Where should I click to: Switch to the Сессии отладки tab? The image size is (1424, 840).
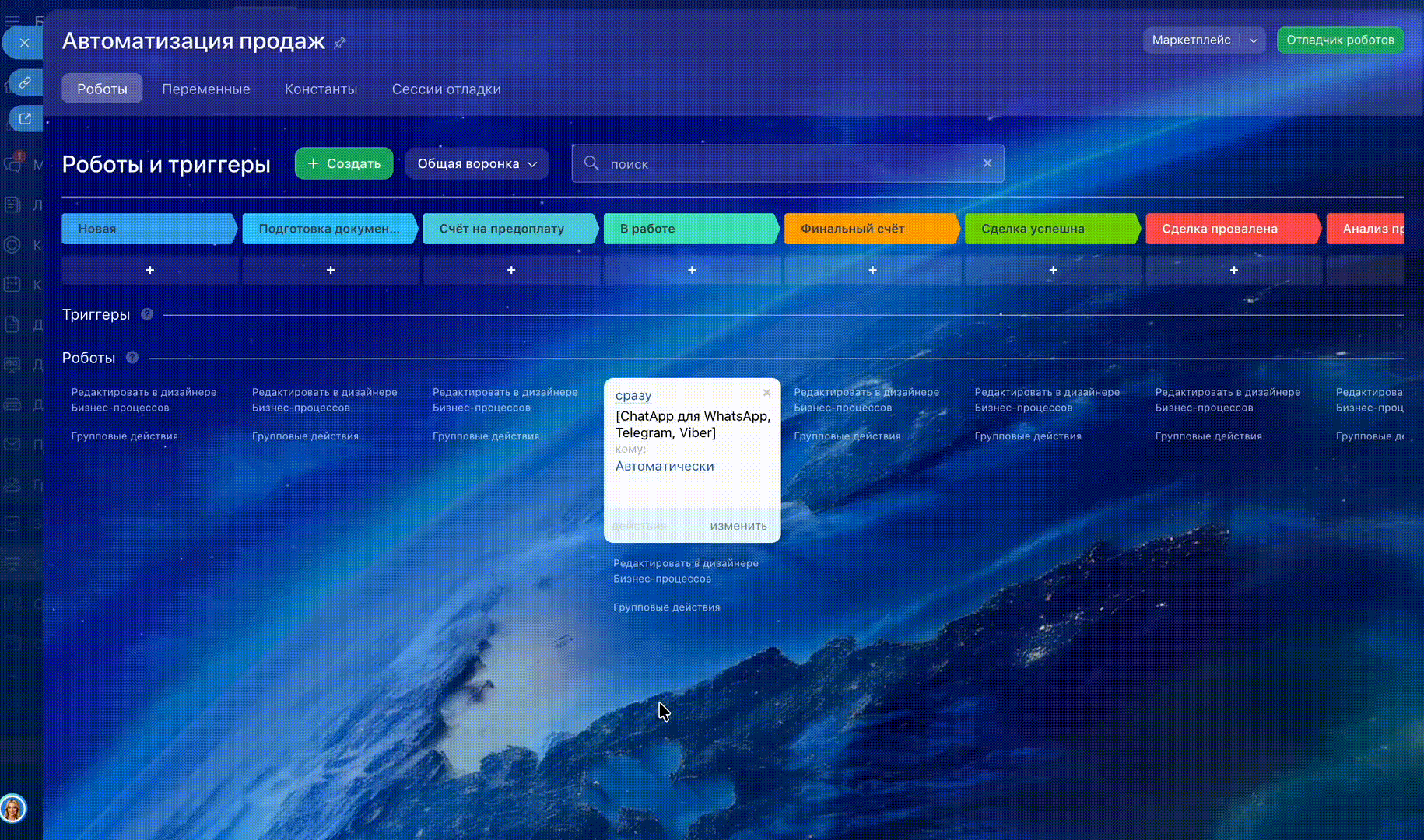click(x=446, y=89)
